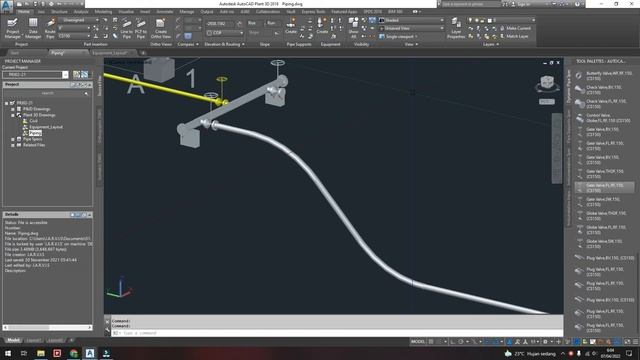Click the ViewCube in the viewport

pos(547,83)
